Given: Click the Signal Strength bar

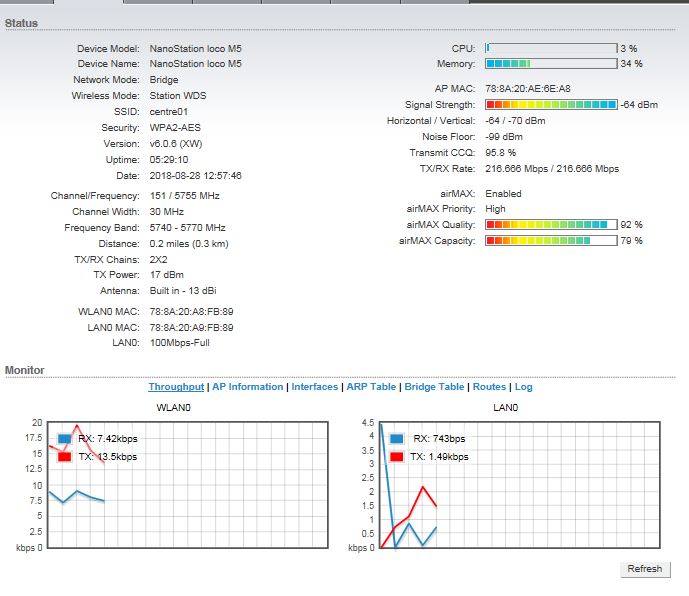Looking at the screenshot, I should (551, 105).
